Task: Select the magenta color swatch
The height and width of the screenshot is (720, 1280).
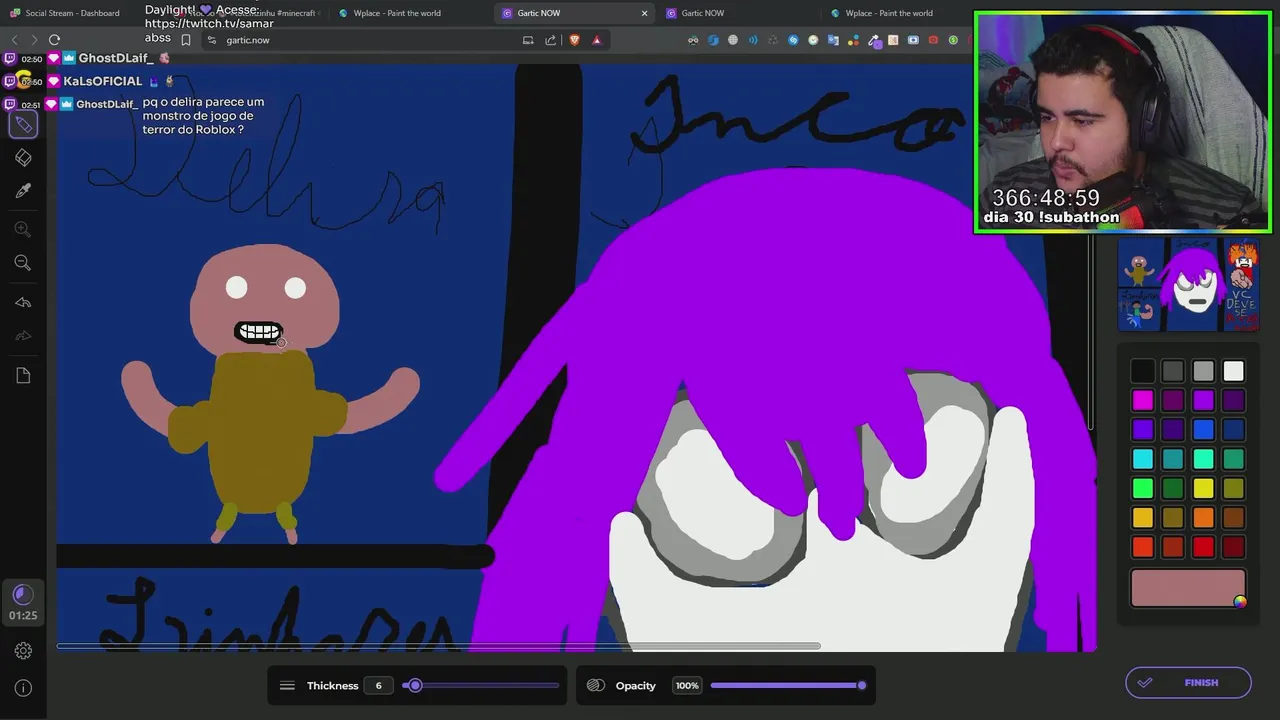Action: coord(1143,400)
